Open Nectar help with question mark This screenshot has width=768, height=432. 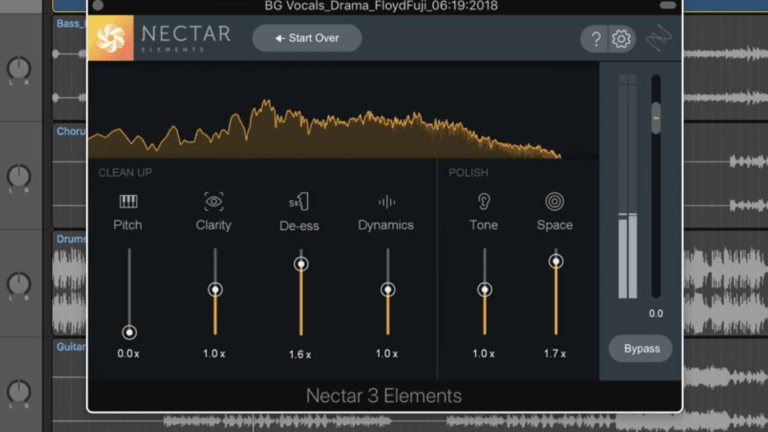[x=596, y=39]
